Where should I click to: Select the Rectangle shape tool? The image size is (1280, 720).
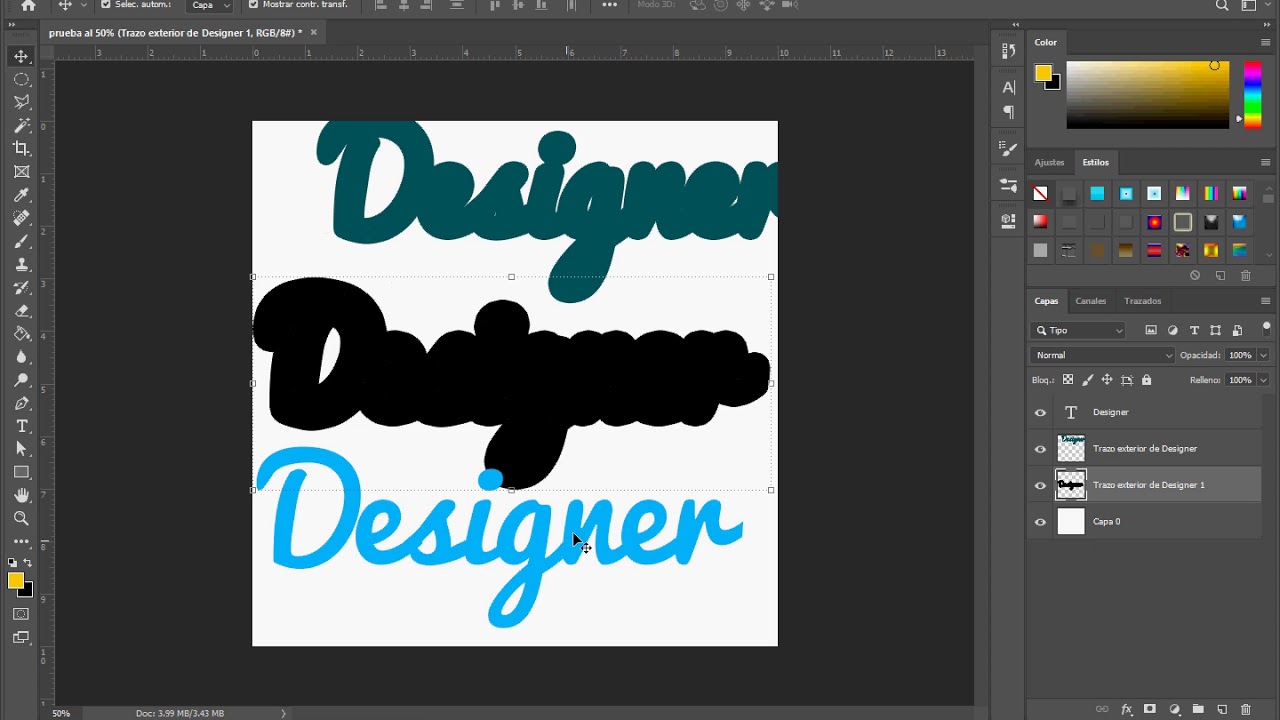21,472
